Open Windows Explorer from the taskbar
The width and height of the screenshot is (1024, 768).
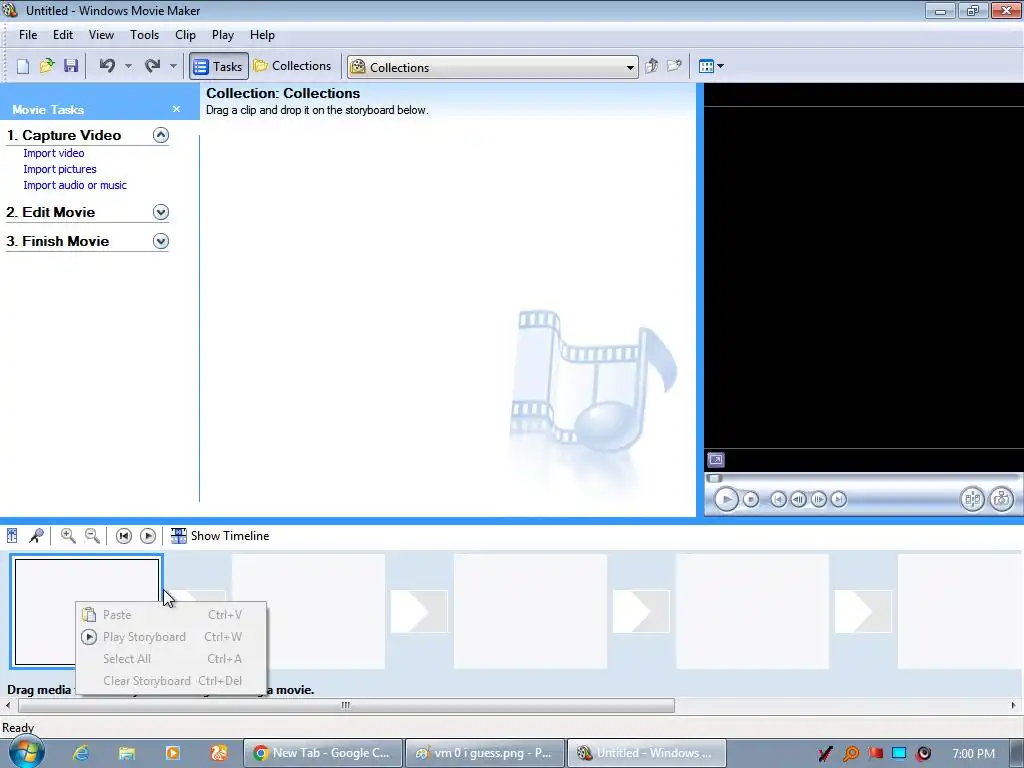click(127, 753)
